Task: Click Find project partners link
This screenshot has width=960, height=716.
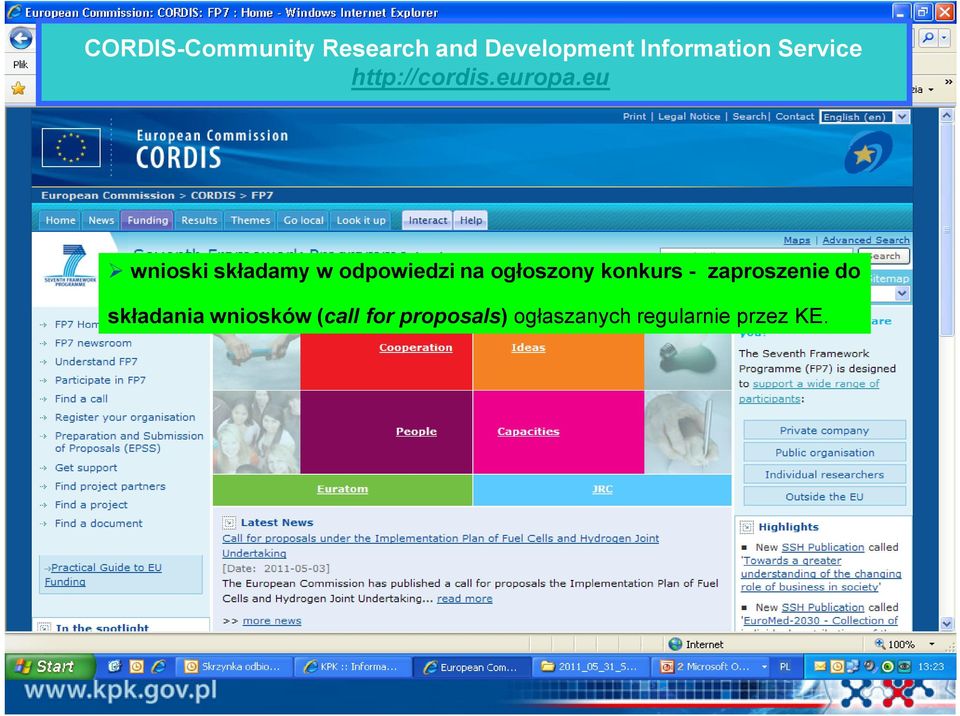Action: click(x=110, y=486)
